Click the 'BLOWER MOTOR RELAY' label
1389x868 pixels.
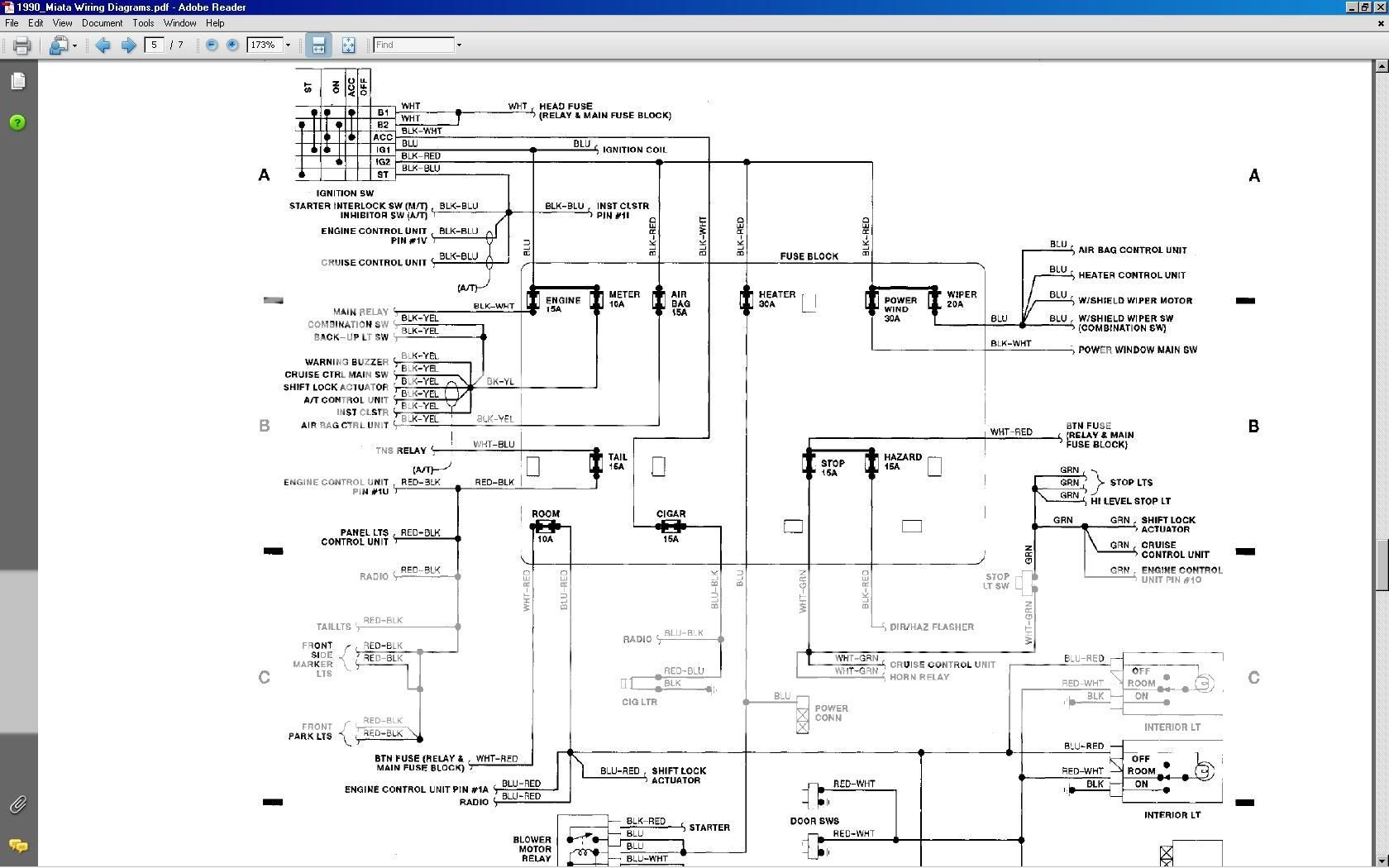[x=533, y=849]
